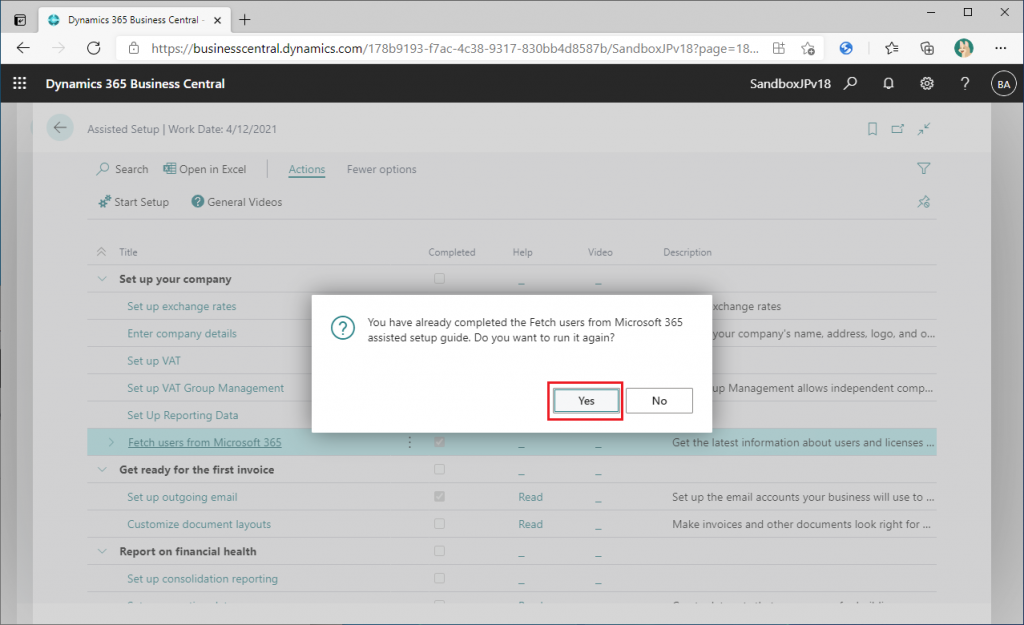This screenshot has height=625, width=1024.
Task: Open the notifications bell
Action: [888, 84]
